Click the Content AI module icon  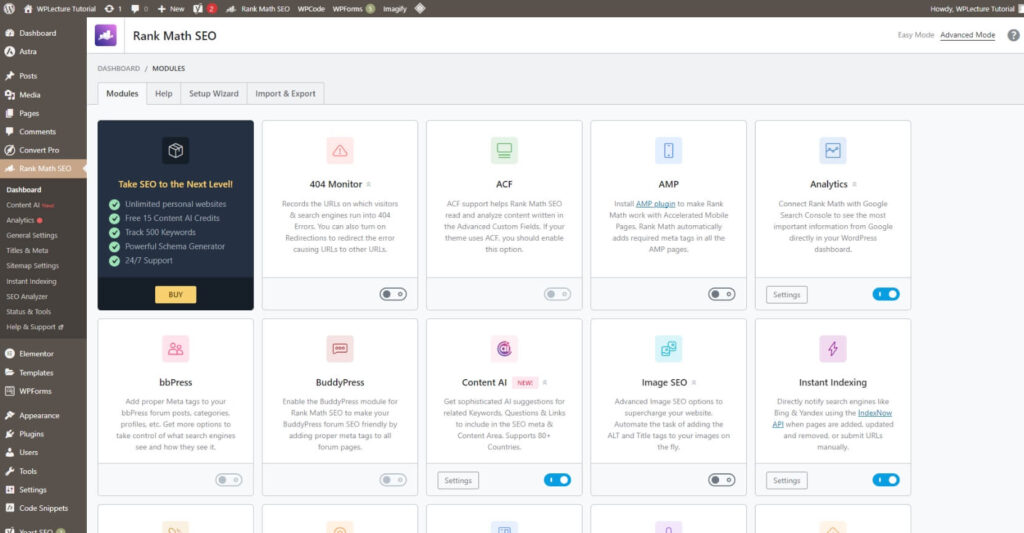pos(504,349)
